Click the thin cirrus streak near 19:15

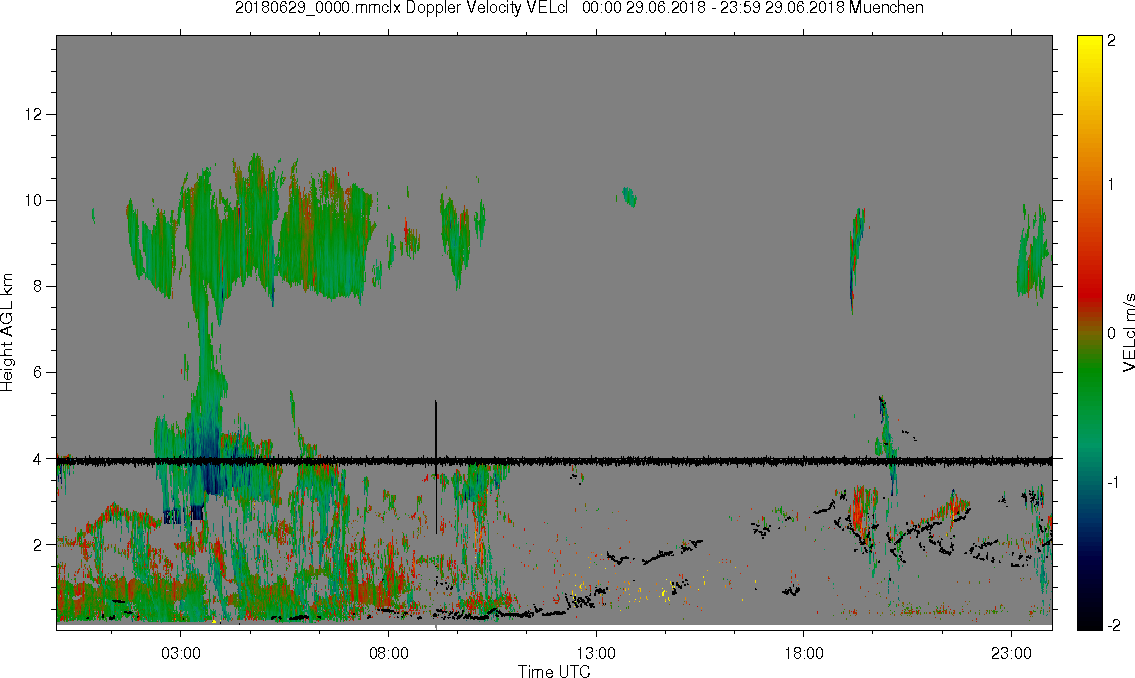[857, 259]
